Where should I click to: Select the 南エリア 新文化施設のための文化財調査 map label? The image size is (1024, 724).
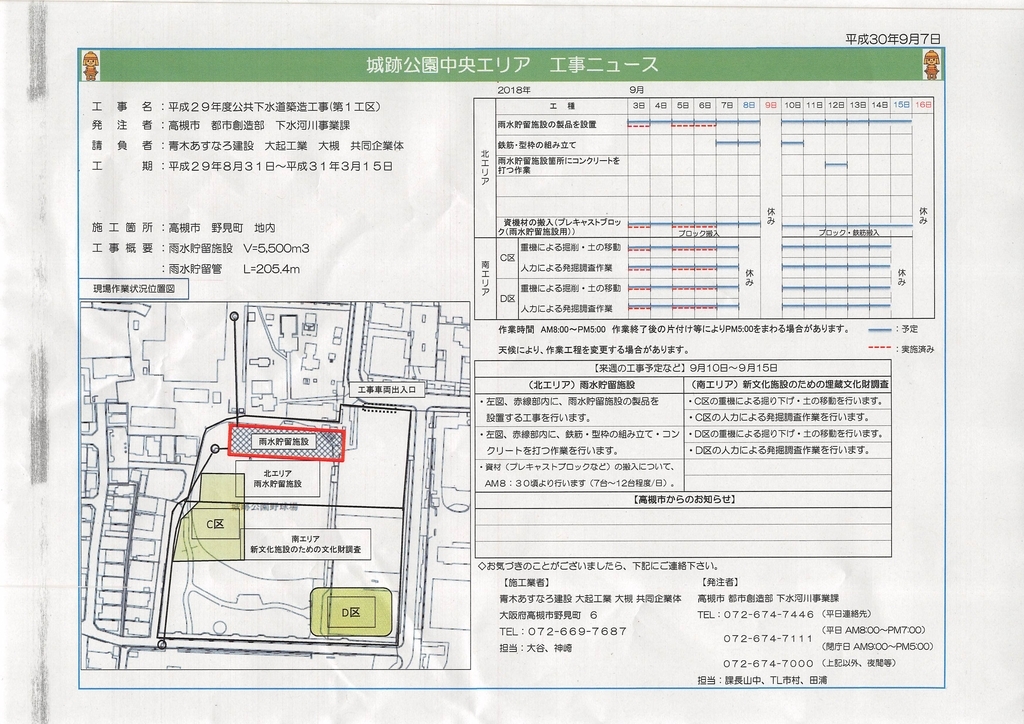(x=305, y=544)
